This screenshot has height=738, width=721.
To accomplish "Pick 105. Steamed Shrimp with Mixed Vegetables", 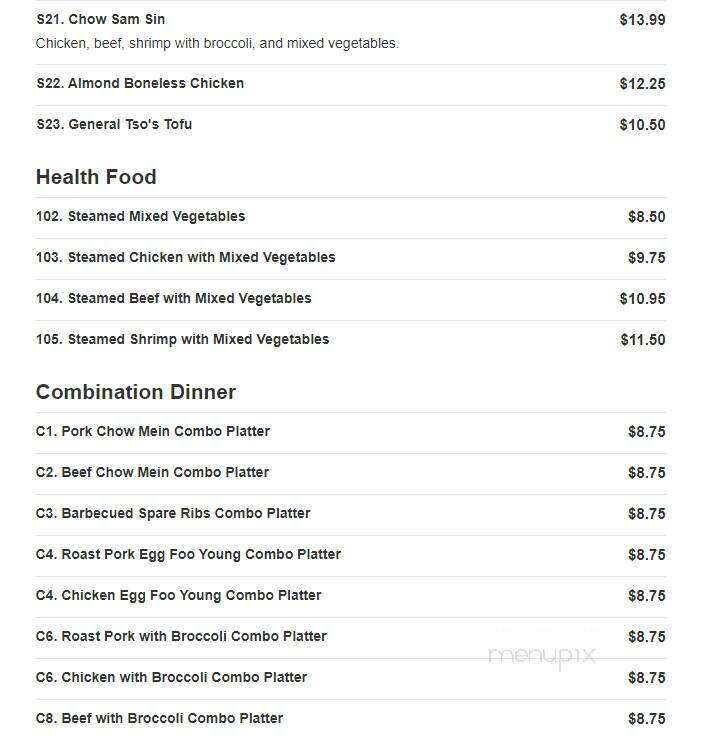I will 351,340.
